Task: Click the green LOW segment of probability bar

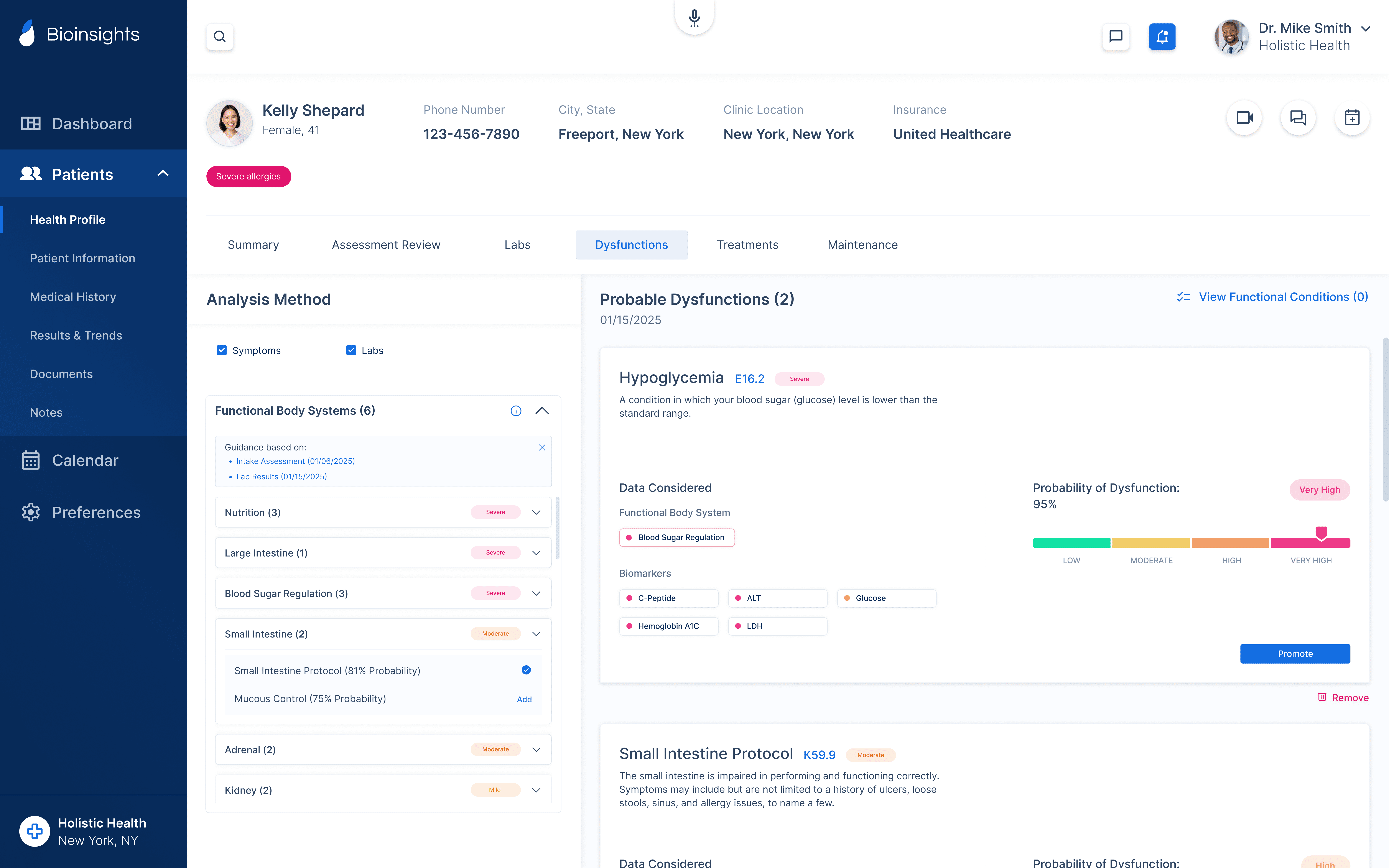Action: tap(1072, 543)
